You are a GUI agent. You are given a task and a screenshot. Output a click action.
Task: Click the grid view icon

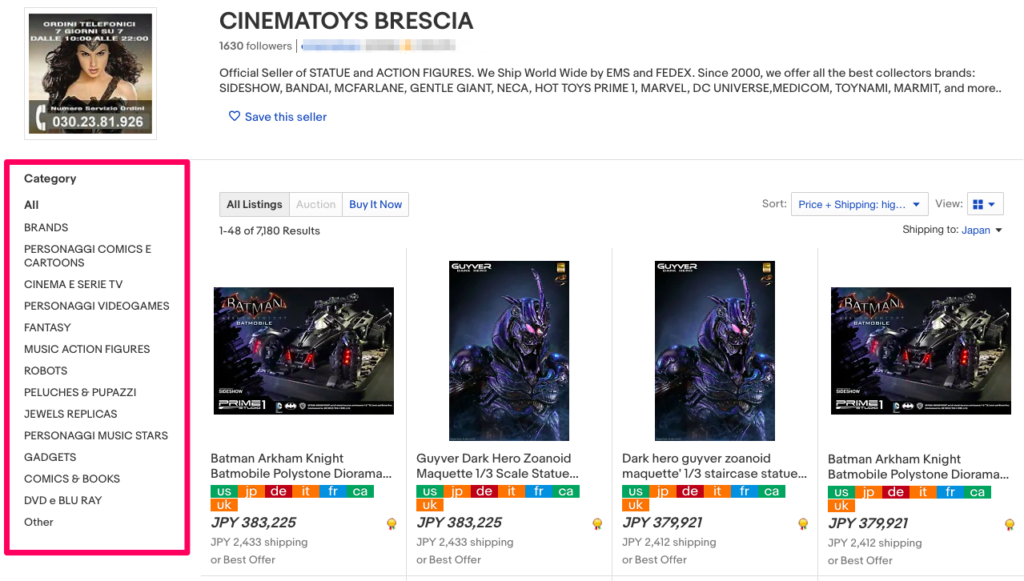pyautogui.click(x=977, y=204)
